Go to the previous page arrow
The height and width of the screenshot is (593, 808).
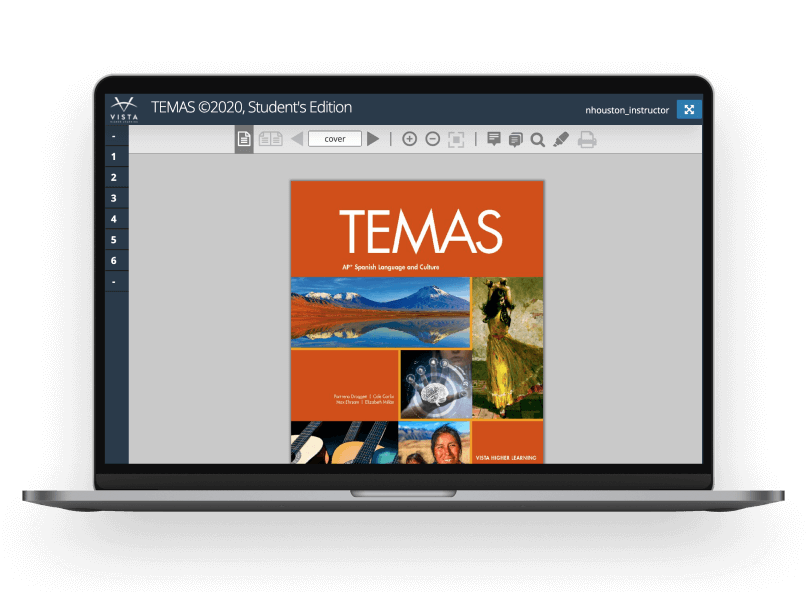(x=297, y=139)
